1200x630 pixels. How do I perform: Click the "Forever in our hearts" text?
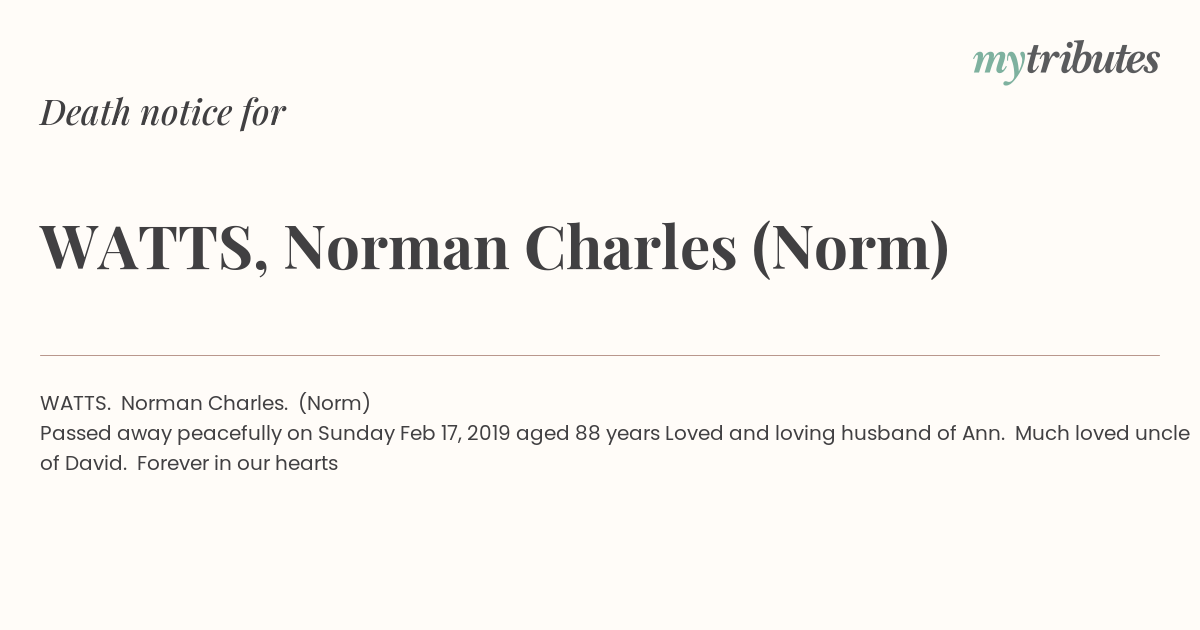[x=238, y=463]
